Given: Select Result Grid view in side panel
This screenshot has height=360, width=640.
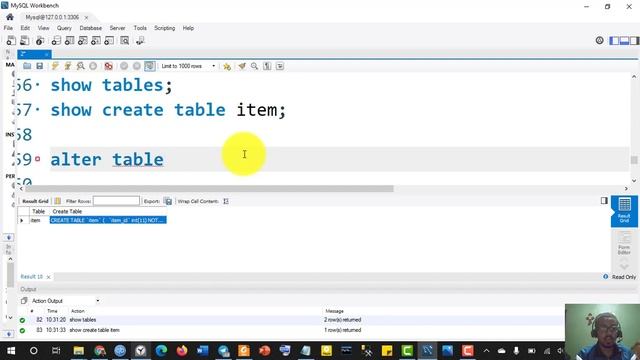Looking at the screenshot, I should pos(624,211).
